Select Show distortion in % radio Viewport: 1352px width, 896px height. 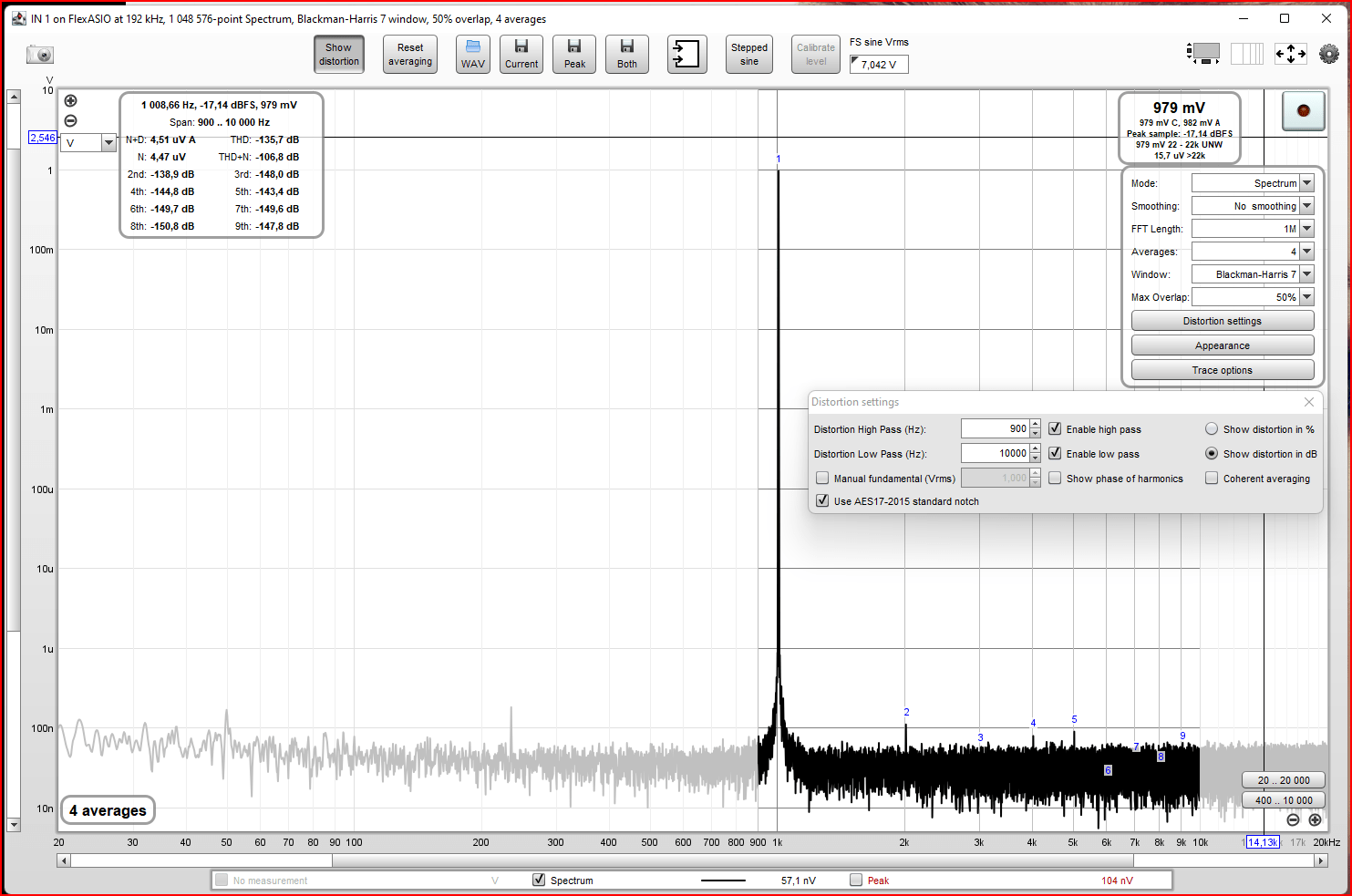[1212, 428]
